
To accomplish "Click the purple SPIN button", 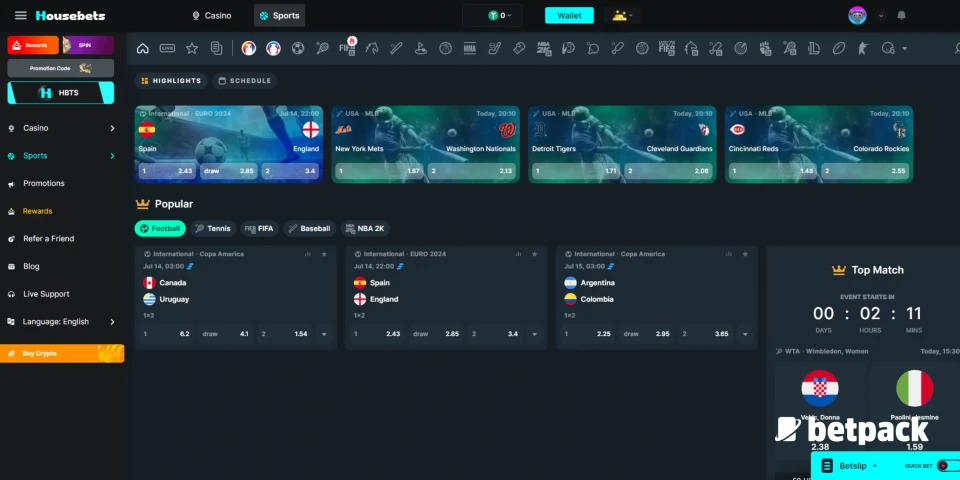I will (x=88, y=45).
